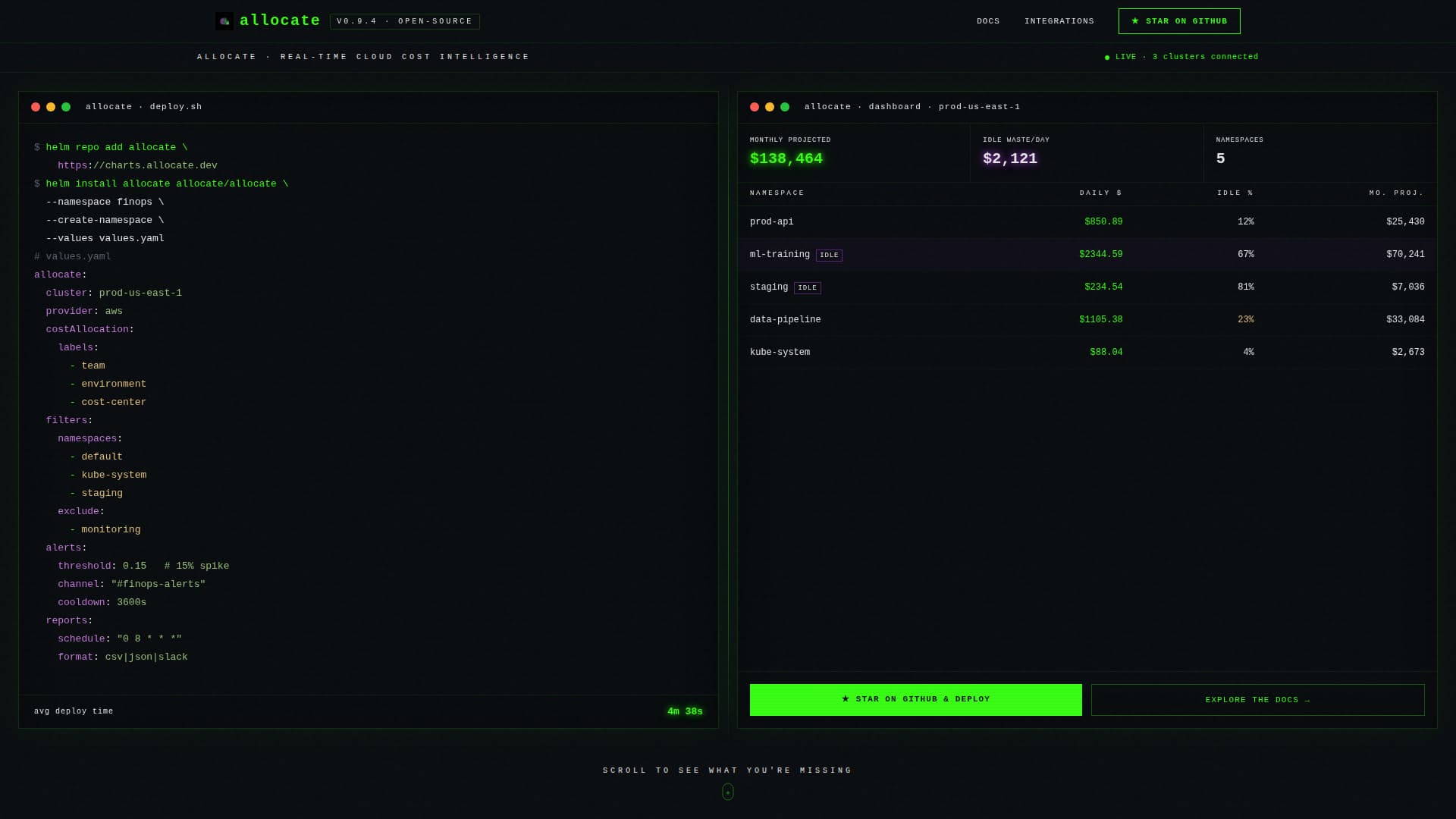
Task: Click the 'threshold: 0.15' YAML line
Action: click(102, 566)
